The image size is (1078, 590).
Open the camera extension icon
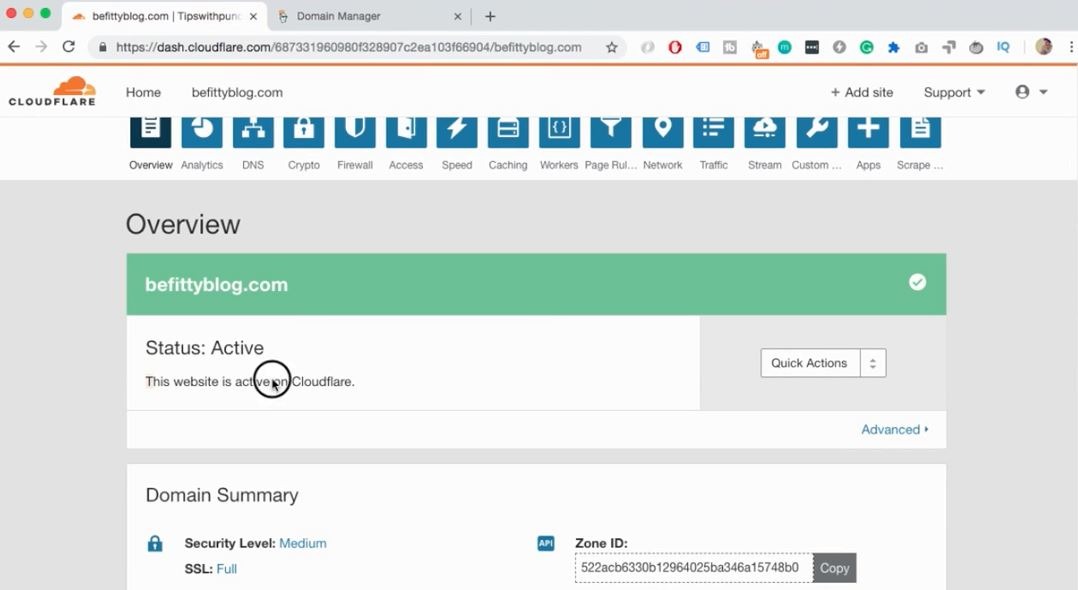click(x=921, y=47)
